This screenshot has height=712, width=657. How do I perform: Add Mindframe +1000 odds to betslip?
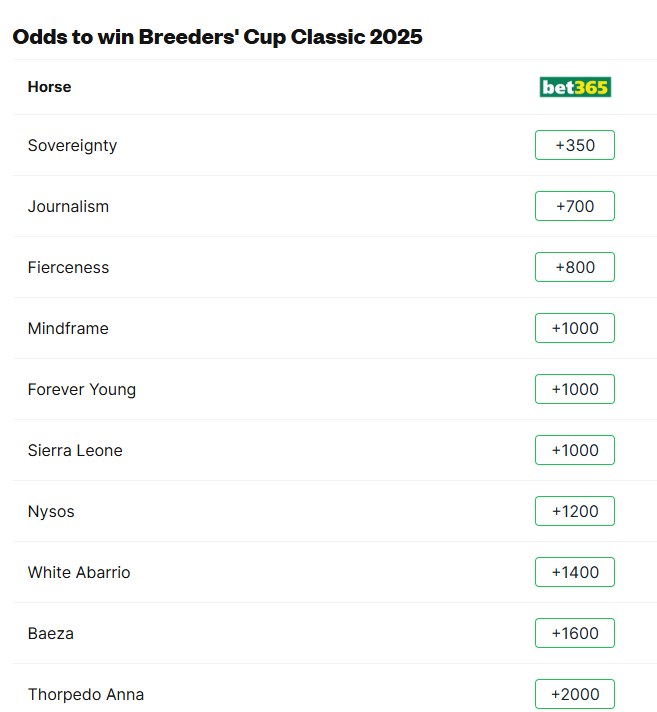(x=574, y=328)
